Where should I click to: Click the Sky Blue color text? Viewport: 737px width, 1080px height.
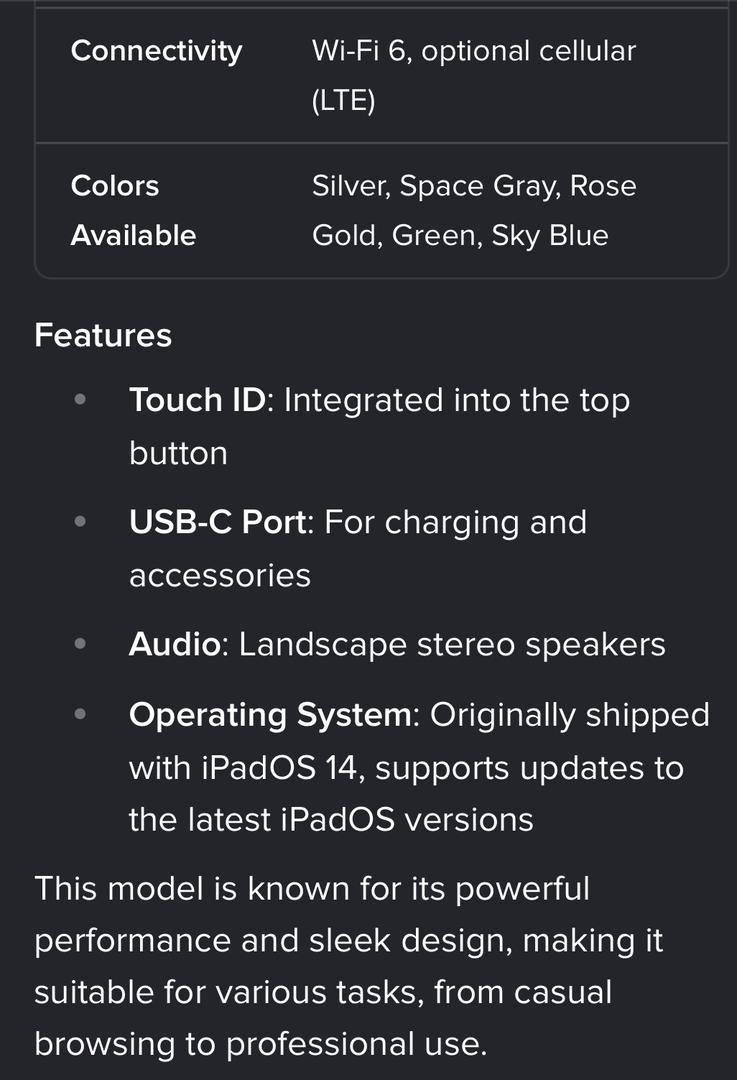coord(549,236)
